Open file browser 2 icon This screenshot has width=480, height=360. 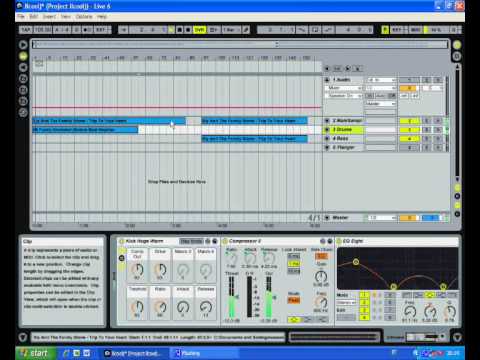[x=23, y=90]
